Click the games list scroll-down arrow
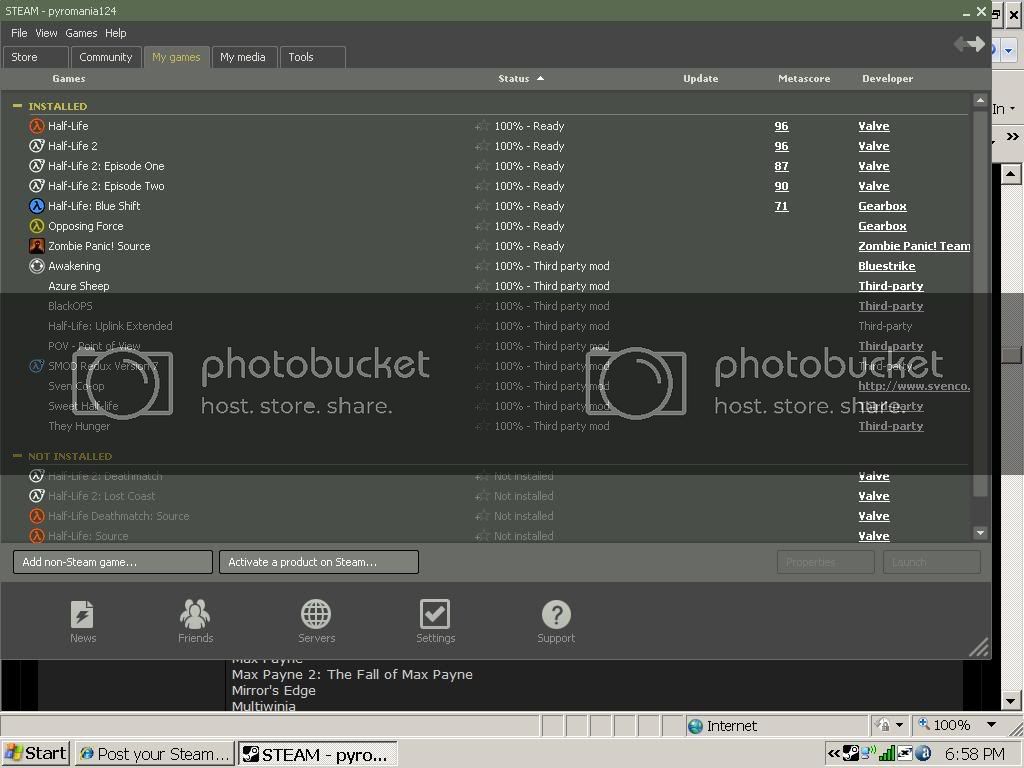The image size is (1024, 768). pos(980,533)
